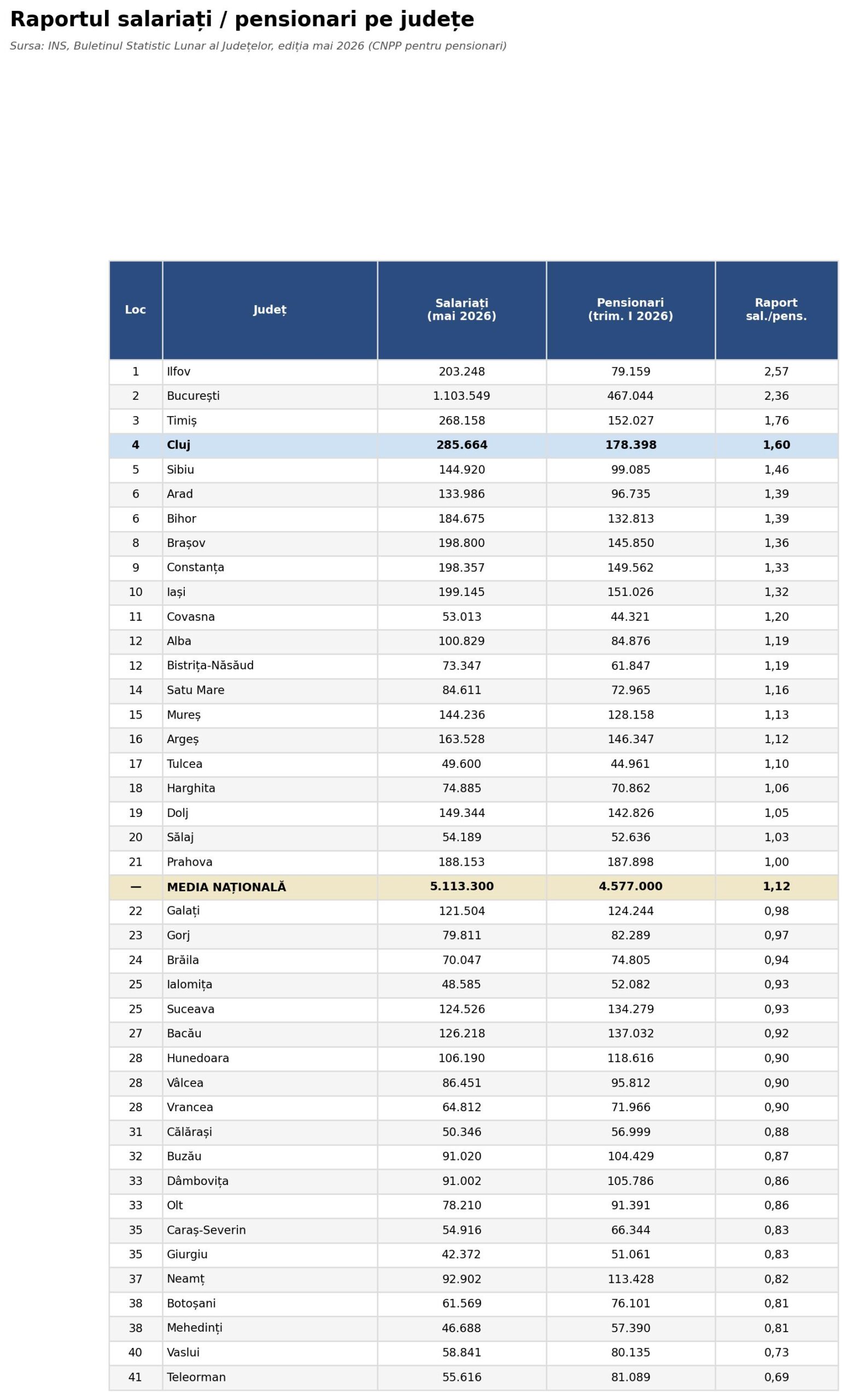The image size is (848, 1400).
Task: Click the MEDIA NAȚIONALĂ row label
Action: (226, 887)
